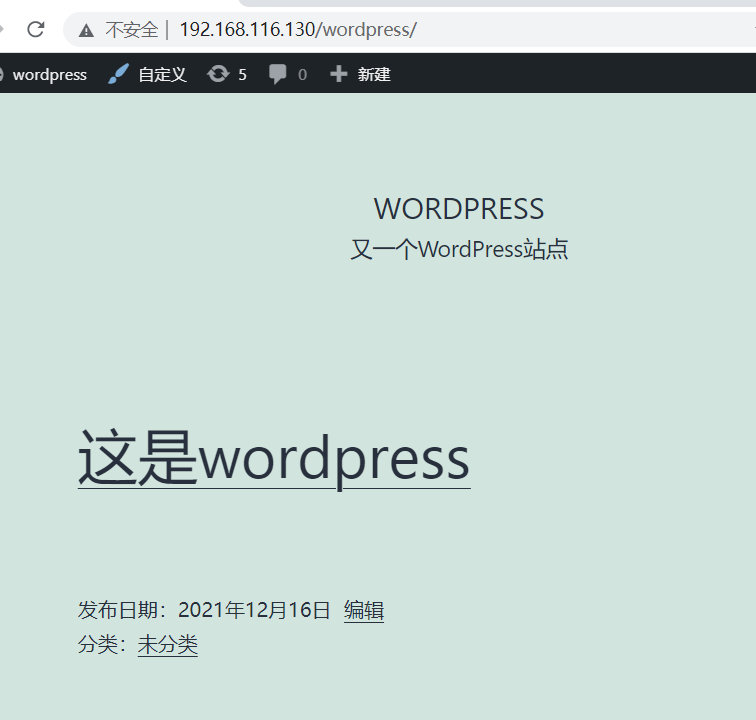Viewport: 756px width, 720px height.
Task: Click the 2021年12月16日 publish date
Action: (x=254, y=610)
